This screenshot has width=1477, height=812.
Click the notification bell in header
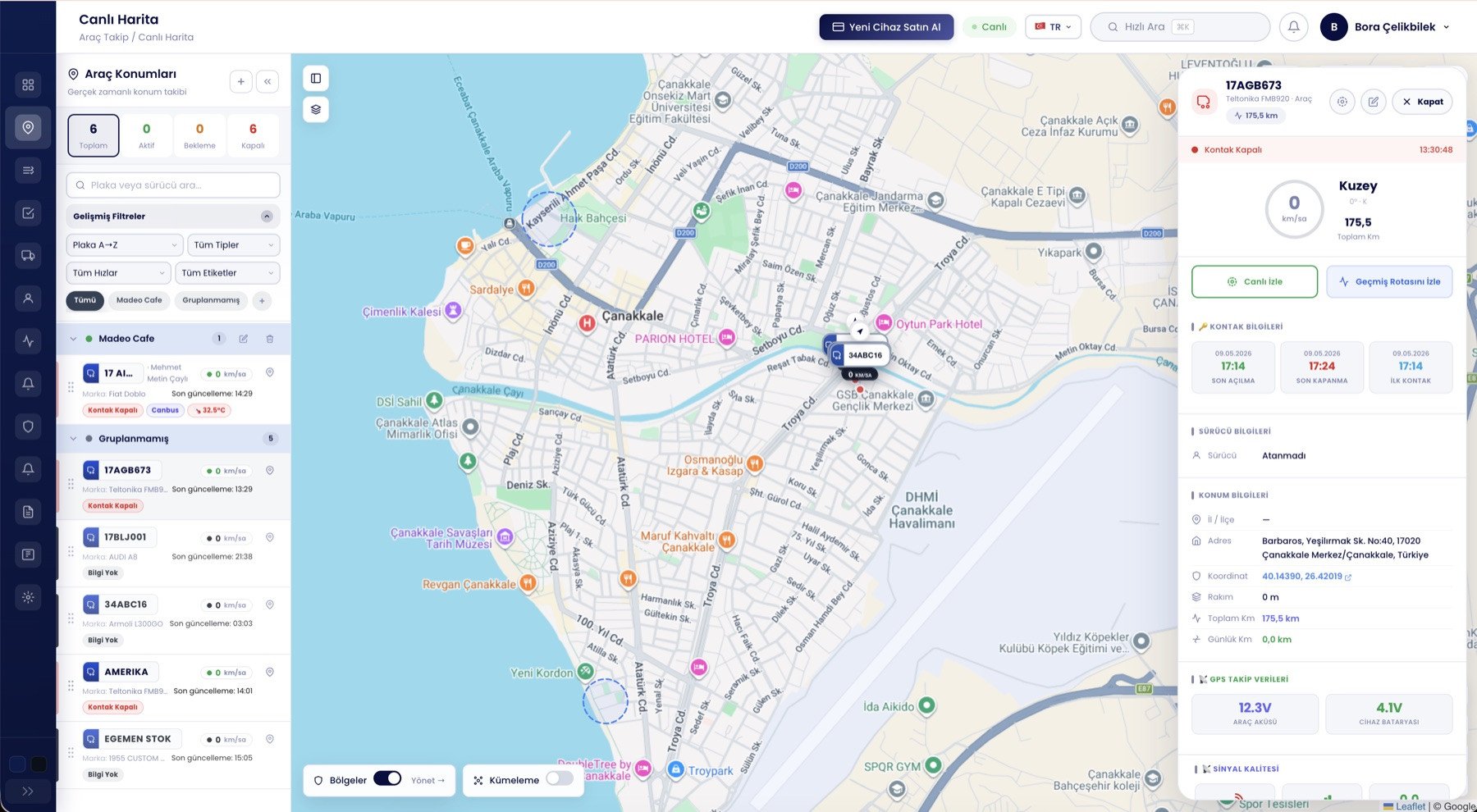1293,27
